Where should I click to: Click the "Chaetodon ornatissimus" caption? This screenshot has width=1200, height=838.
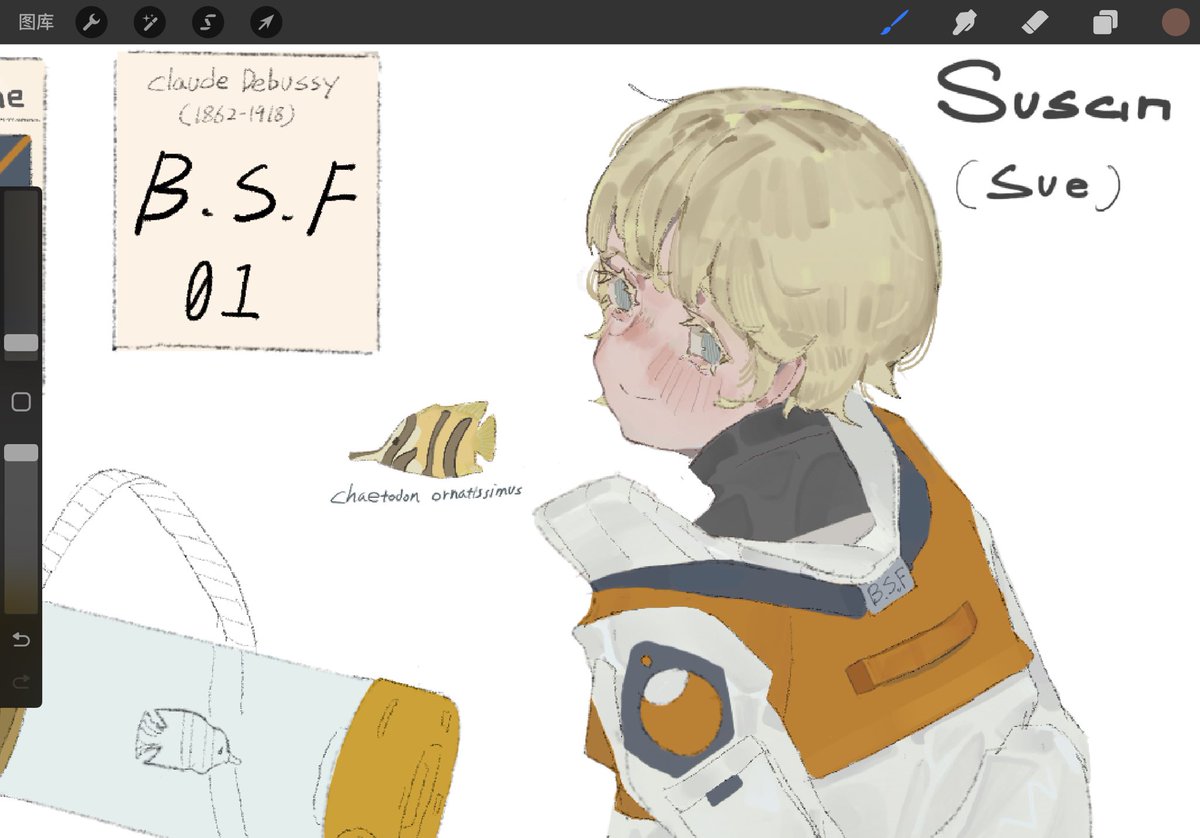pos(427,493)
